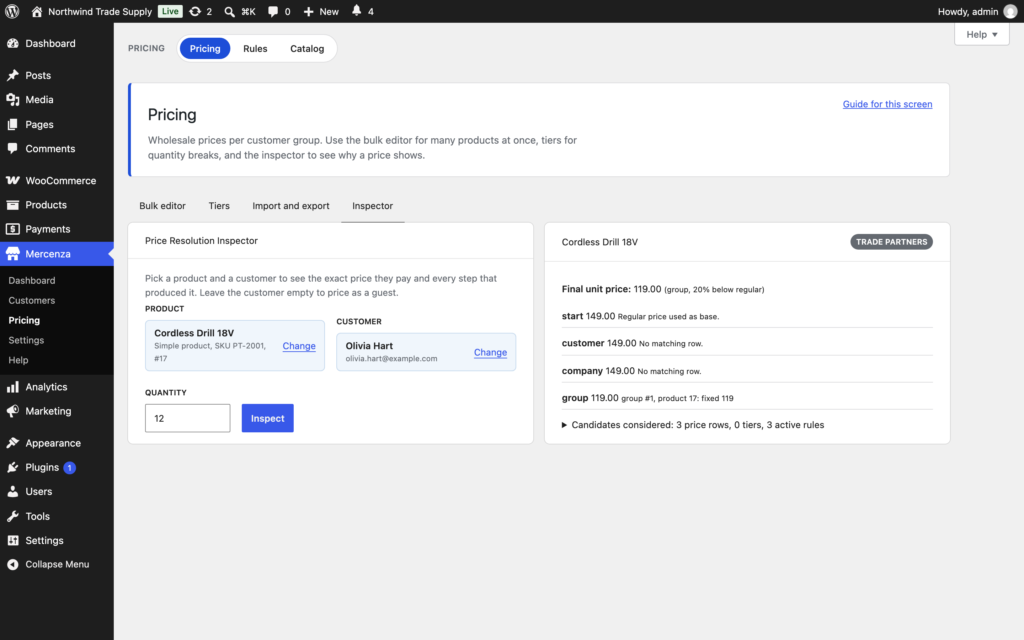The height and width of the screenshot is (640, 1024).
Task: Click the 'company 149.00' step row
Action: click(x=746, y=370)
